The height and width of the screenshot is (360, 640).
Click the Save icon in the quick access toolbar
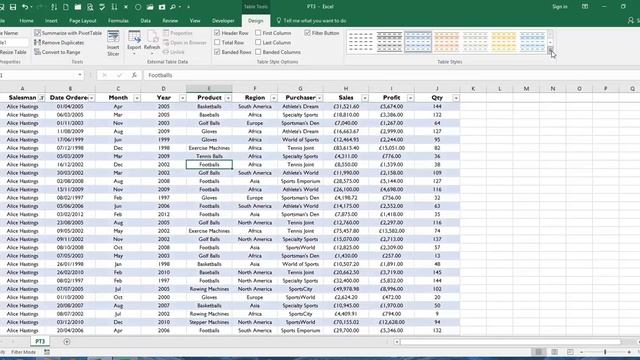point(13,7)
